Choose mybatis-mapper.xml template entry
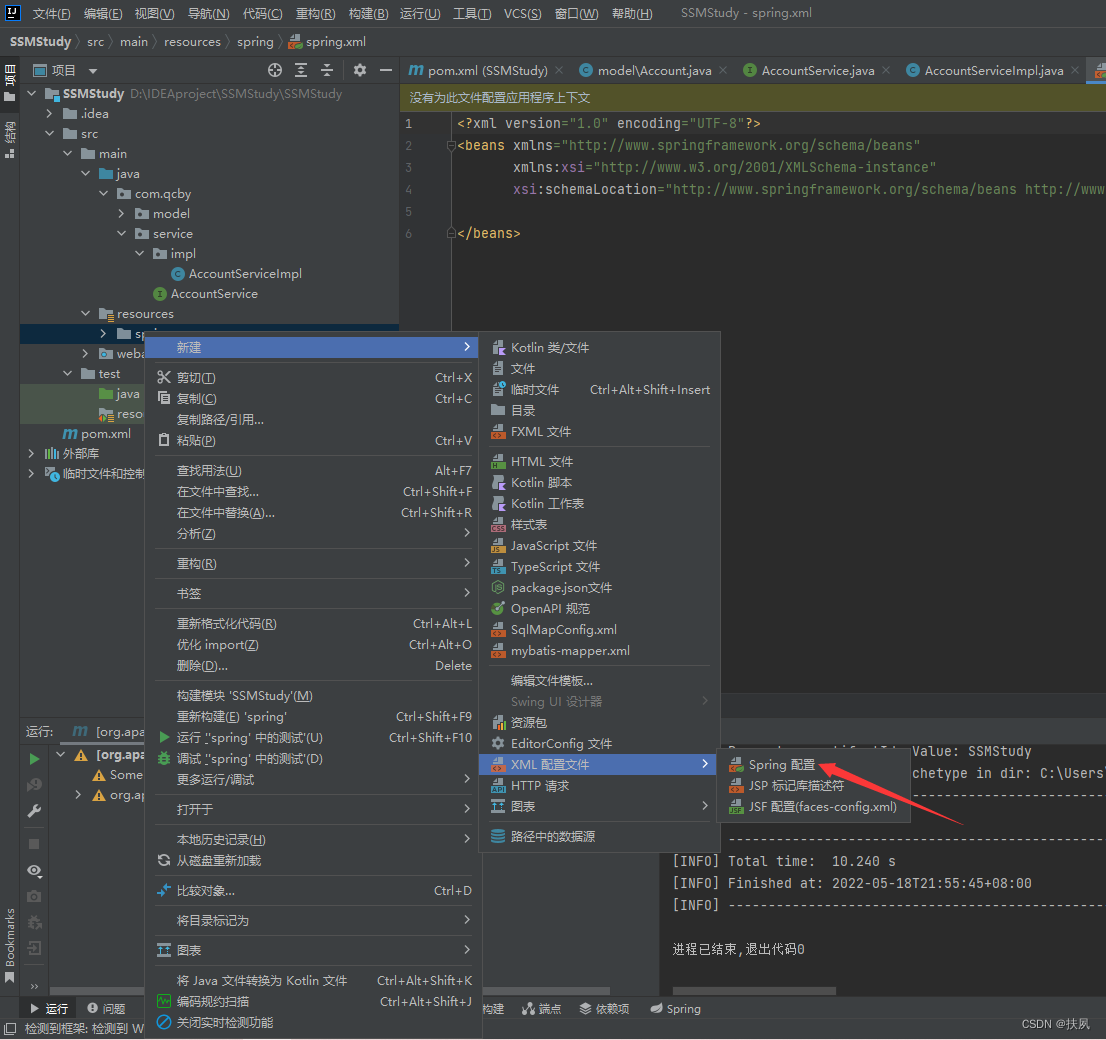This screenshot has width=1106, height=1040. 600,651
